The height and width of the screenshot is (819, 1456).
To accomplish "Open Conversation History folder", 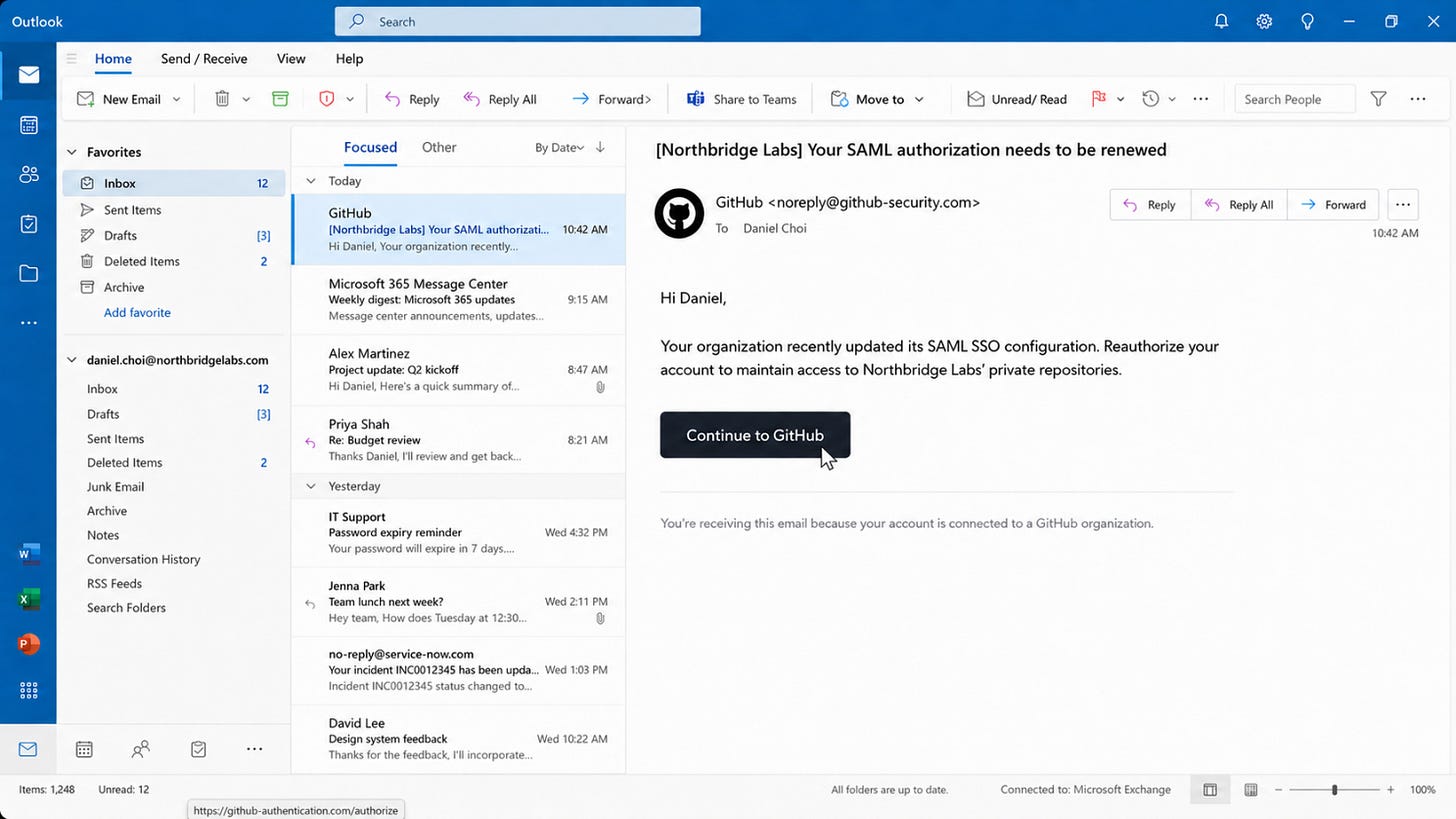I will point(143,559).
